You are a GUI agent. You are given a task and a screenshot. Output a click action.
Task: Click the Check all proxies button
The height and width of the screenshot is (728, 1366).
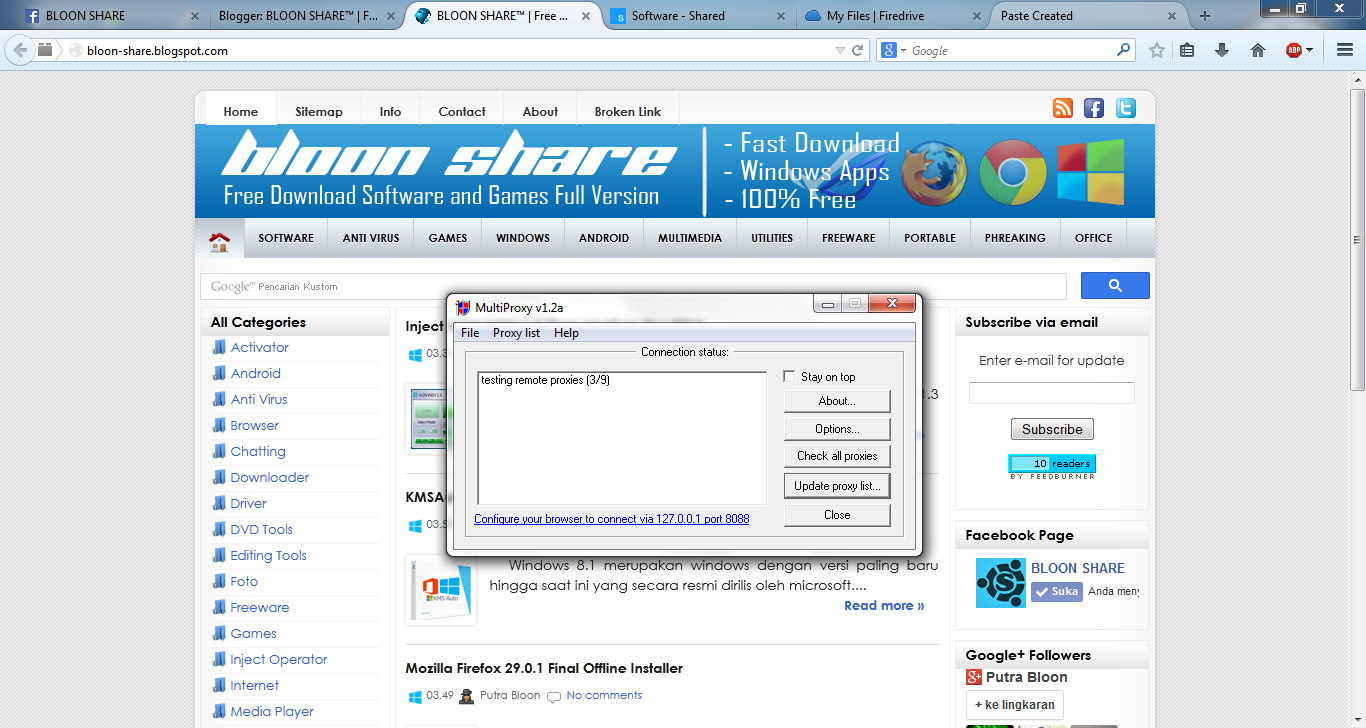837,456
